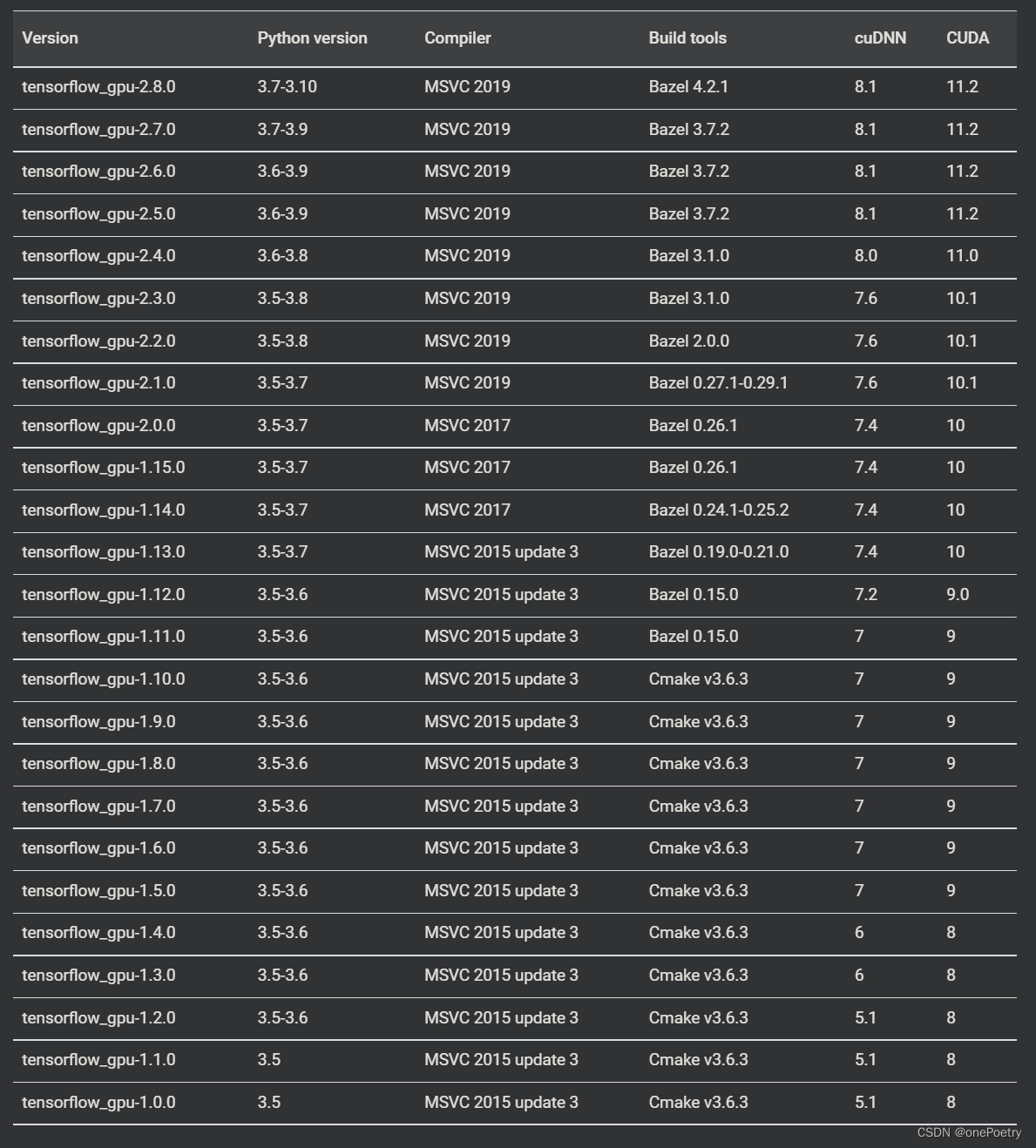The height and width of the screenshot is (1148, 1036).
Task: Click Python 3.5-3.6 in the 1.6.0 row
Action: (x=282, y=848)
